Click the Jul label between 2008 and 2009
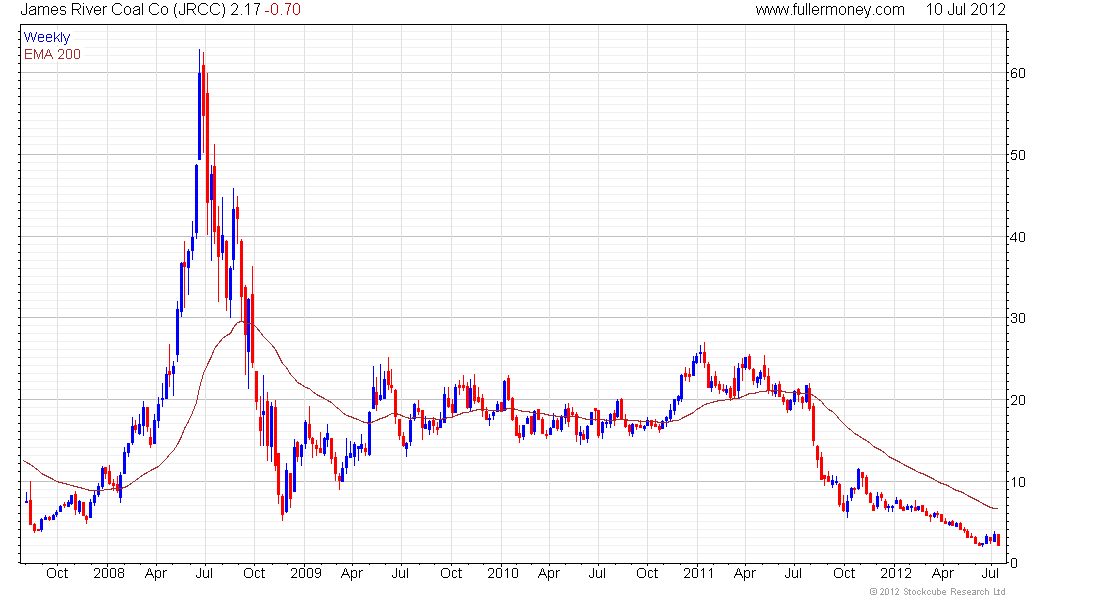The image size is (1100, 600). tap(204, 573)
